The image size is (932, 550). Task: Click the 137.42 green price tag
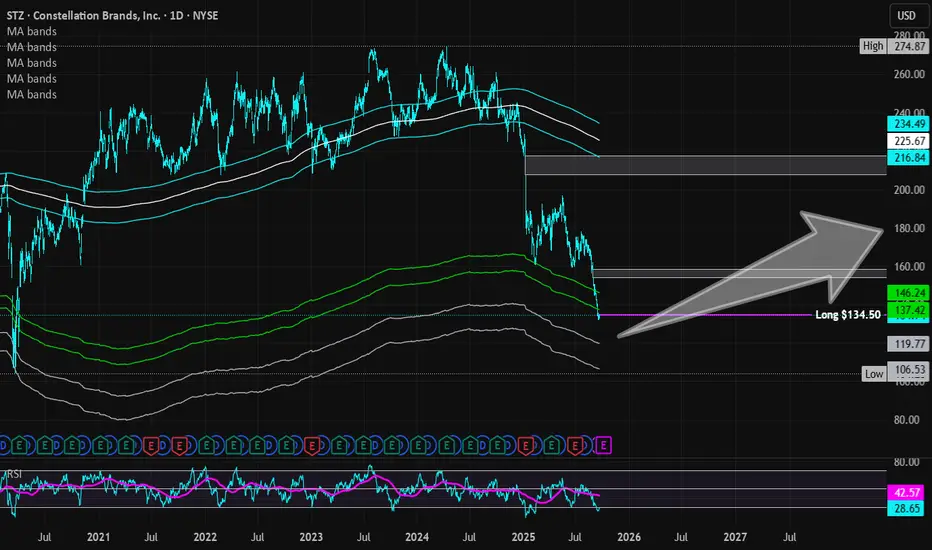pos(908,310)
